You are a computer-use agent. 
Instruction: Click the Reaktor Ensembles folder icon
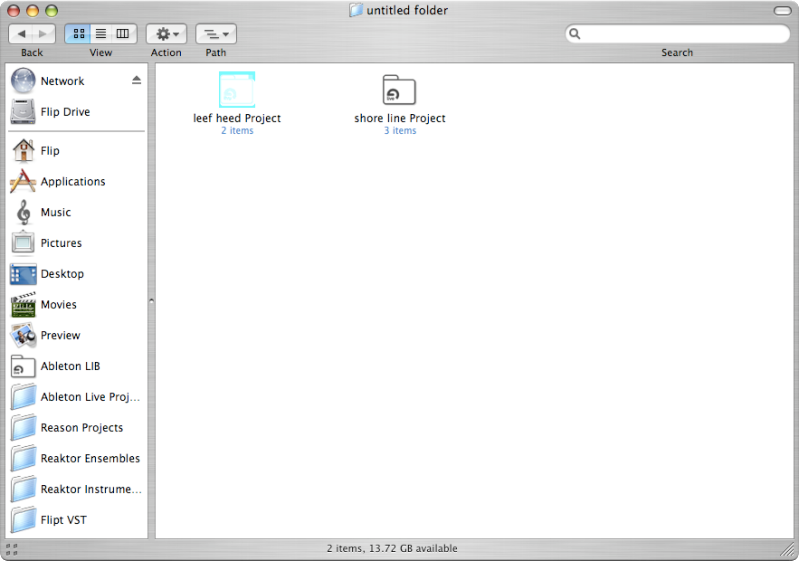(23, 458)
